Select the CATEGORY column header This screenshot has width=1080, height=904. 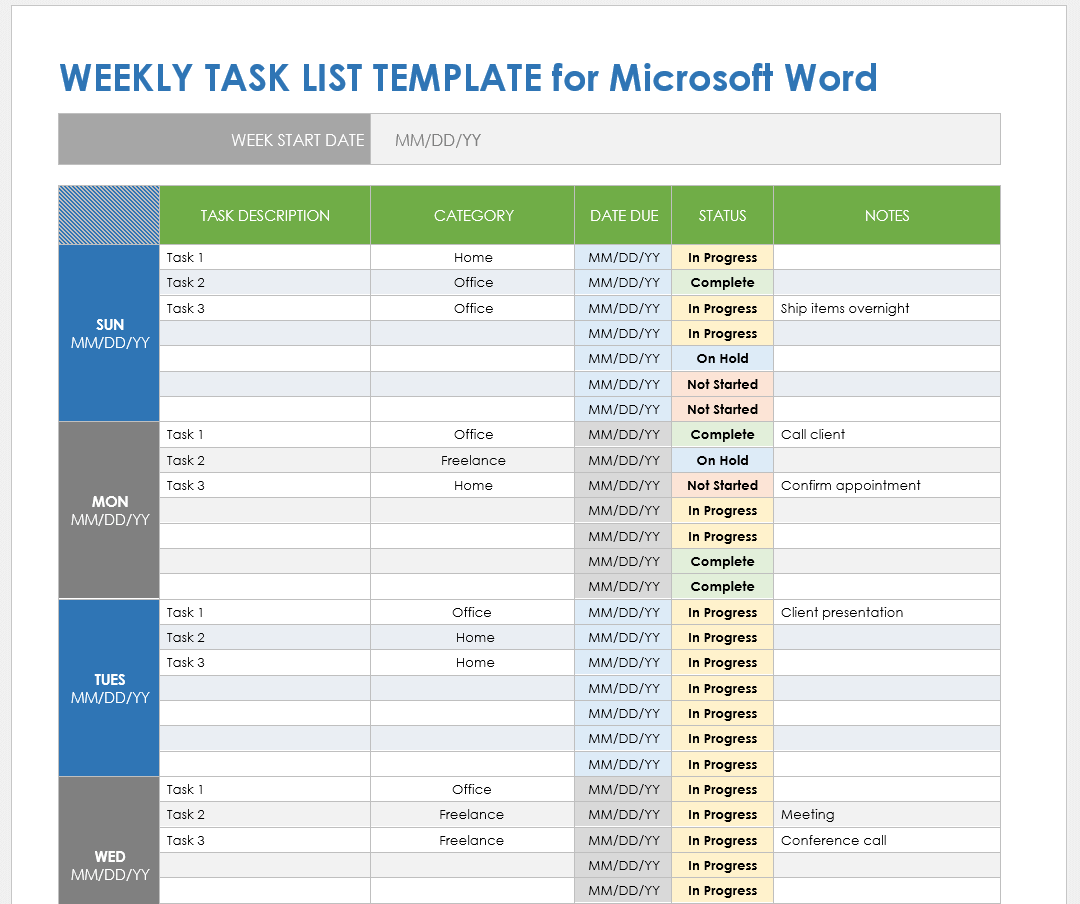click(472, 214)
